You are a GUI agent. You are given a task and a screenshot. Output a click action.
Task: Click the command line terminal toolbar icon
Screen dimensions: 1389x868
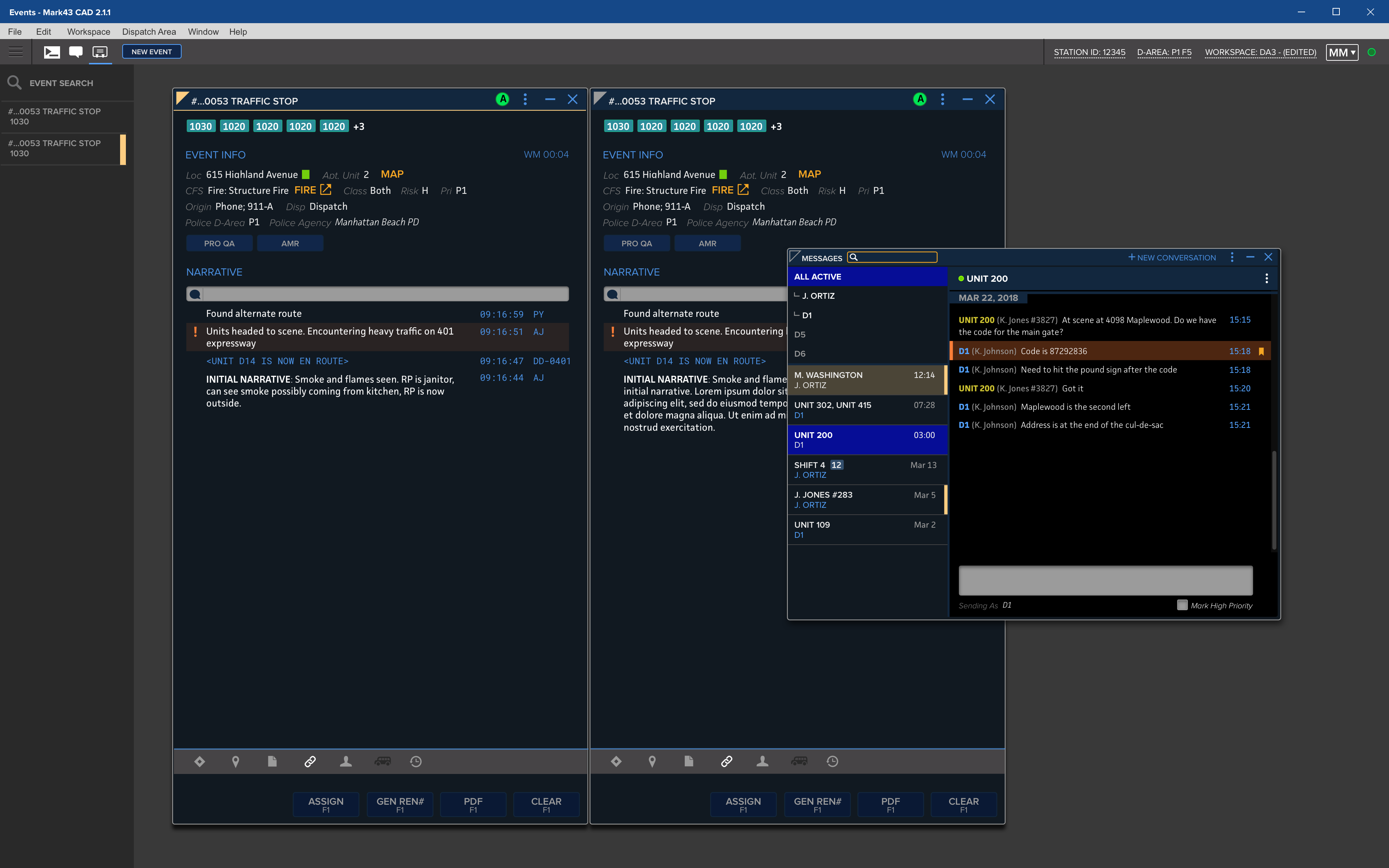click(x=52, y=52)
